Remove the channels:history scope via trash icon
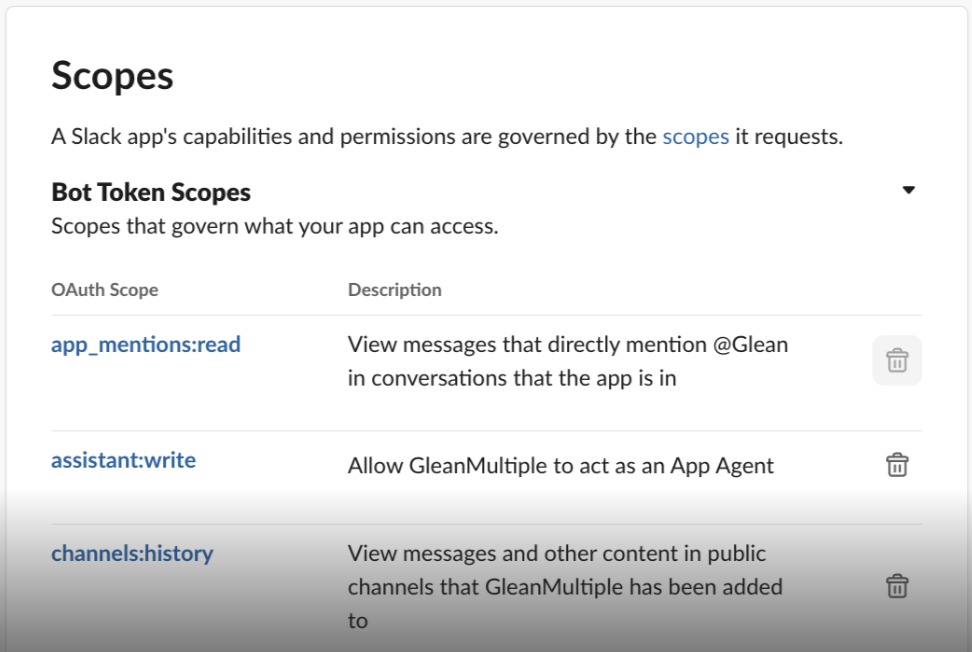972x652 pixels. point(896,588)
